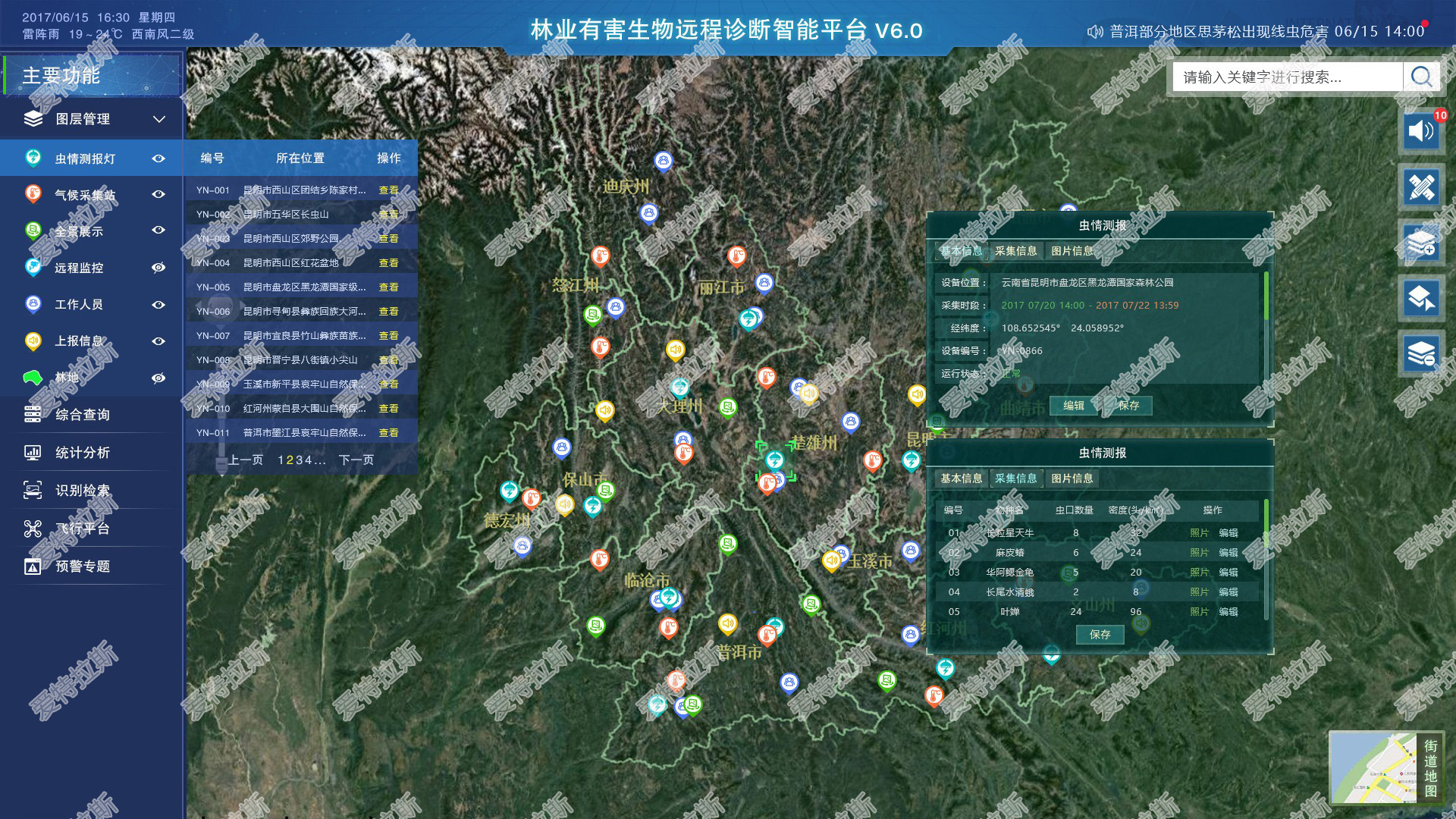Click the remove layer icon

point(1420,354)
